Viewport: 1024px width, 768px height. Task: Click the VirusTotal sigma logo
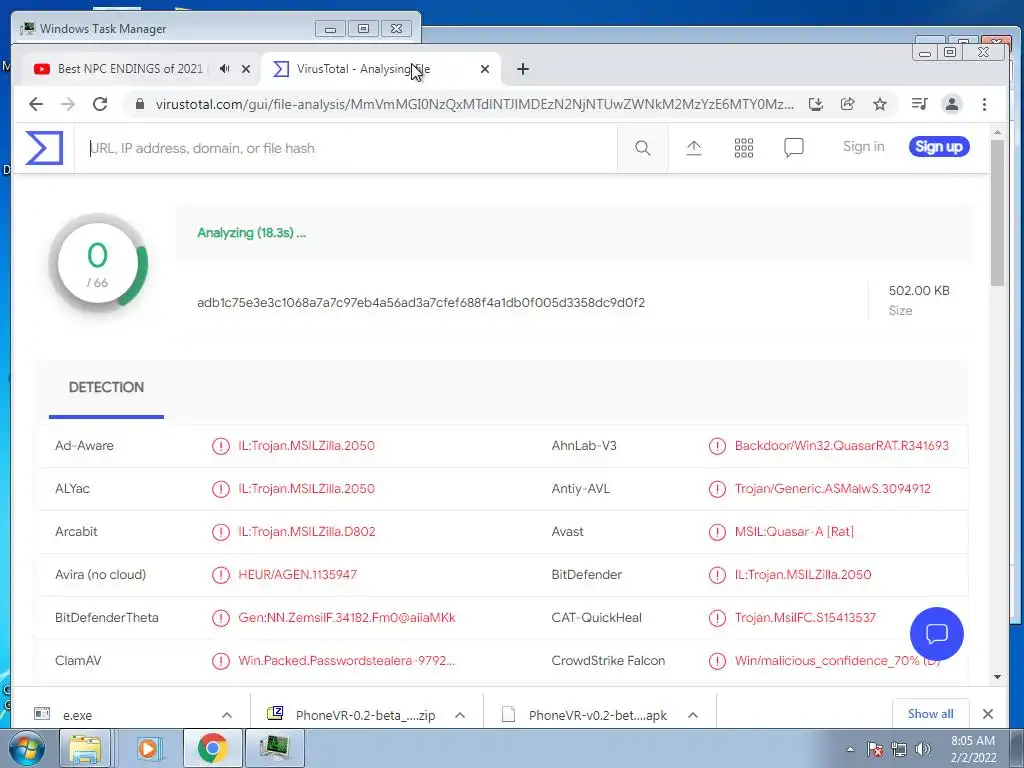pos(44,148)
